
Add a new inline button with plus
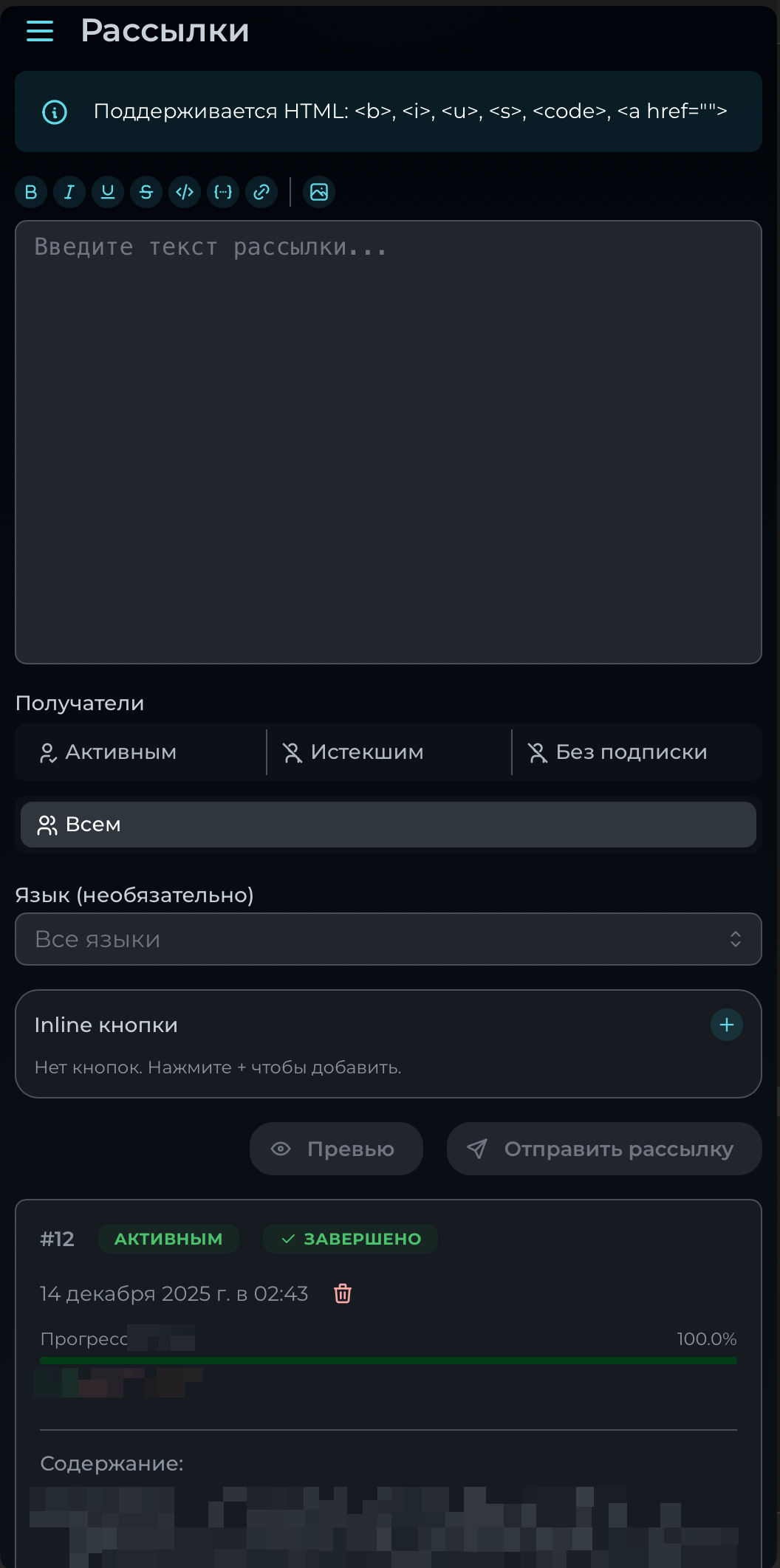point(726,1025)
